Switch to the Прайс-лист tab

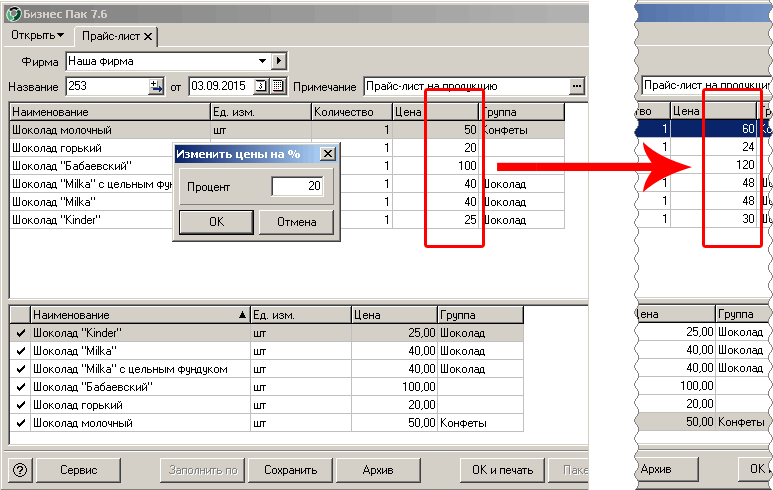click(x=110, y=36)
